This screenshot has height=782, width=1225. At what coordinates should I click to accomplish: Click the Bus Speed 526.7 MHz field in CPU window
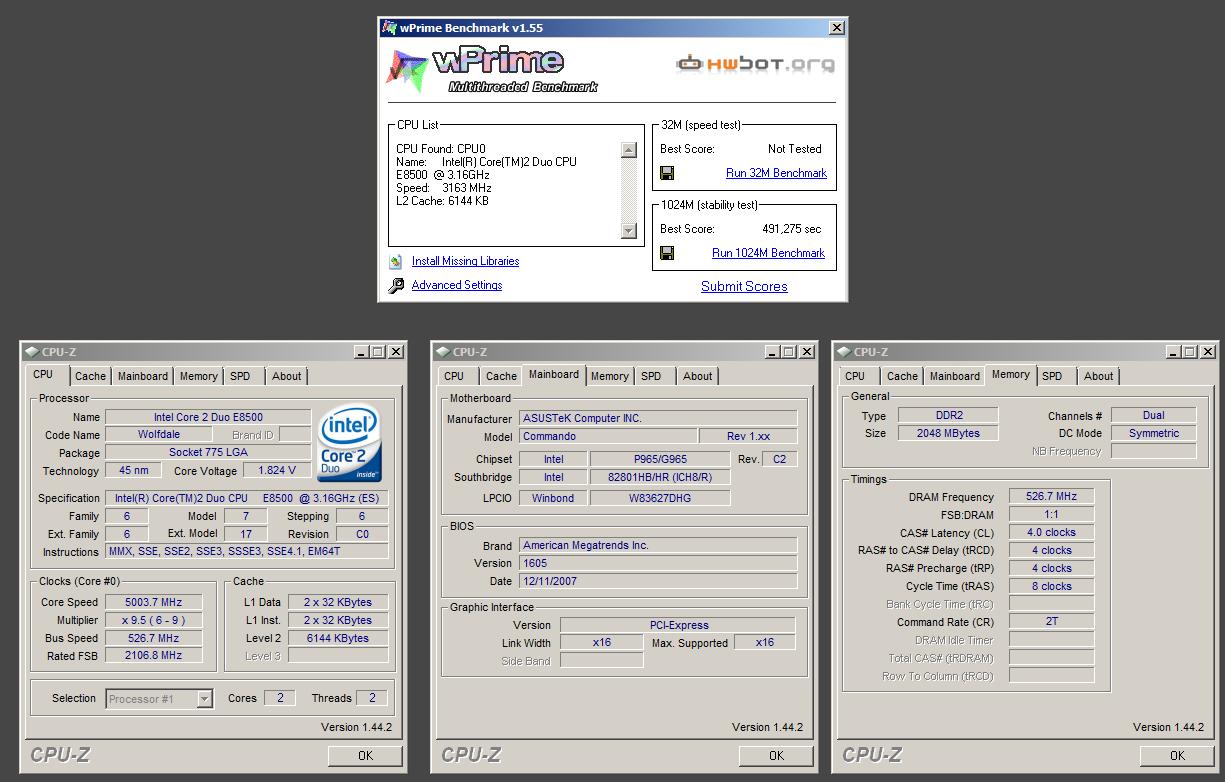[153, 638]
